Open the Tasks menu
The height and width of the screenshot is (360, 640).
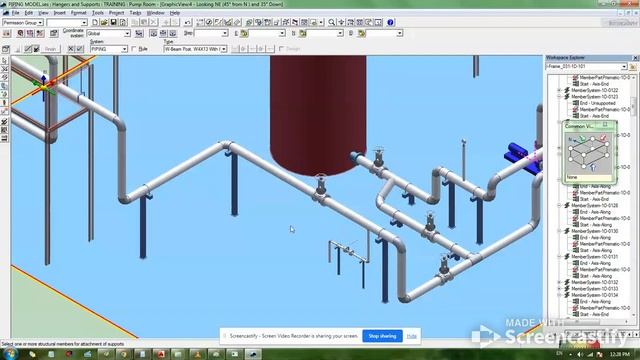135,13
